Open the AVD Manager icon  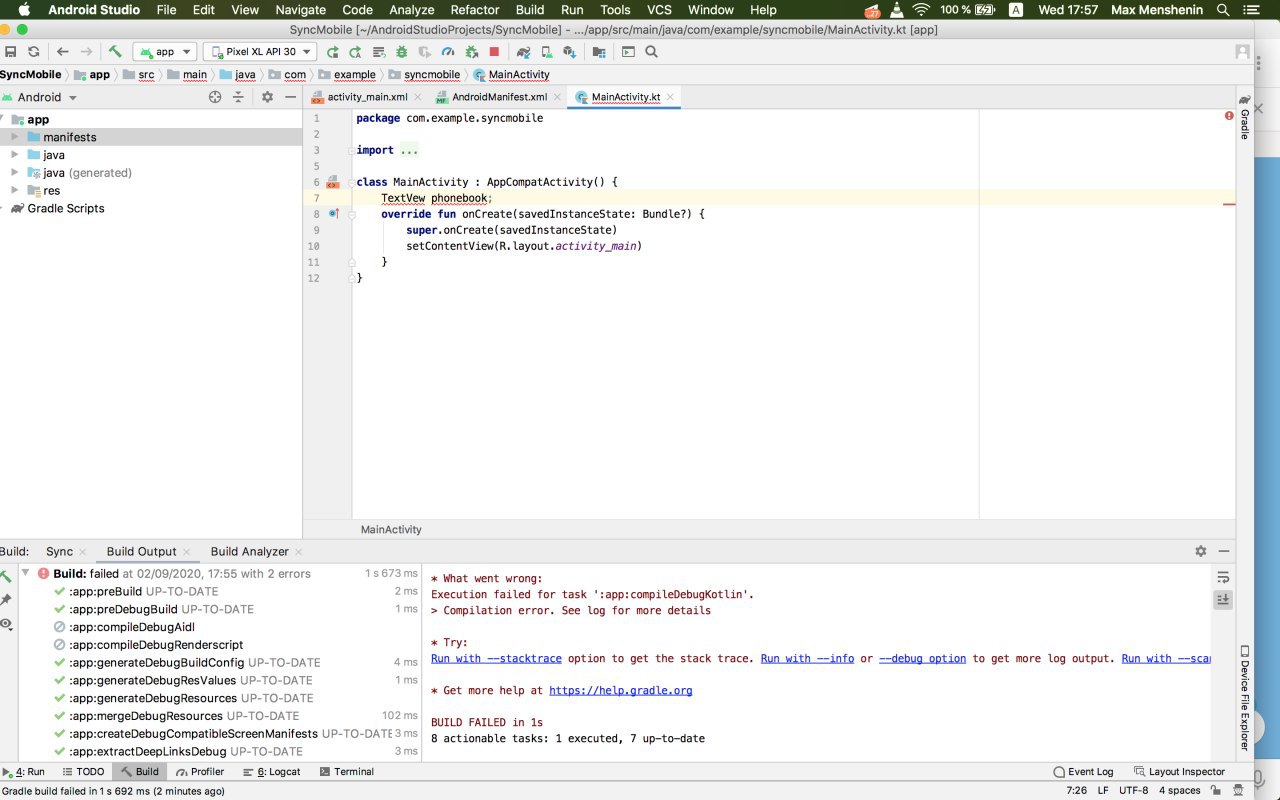547,52
